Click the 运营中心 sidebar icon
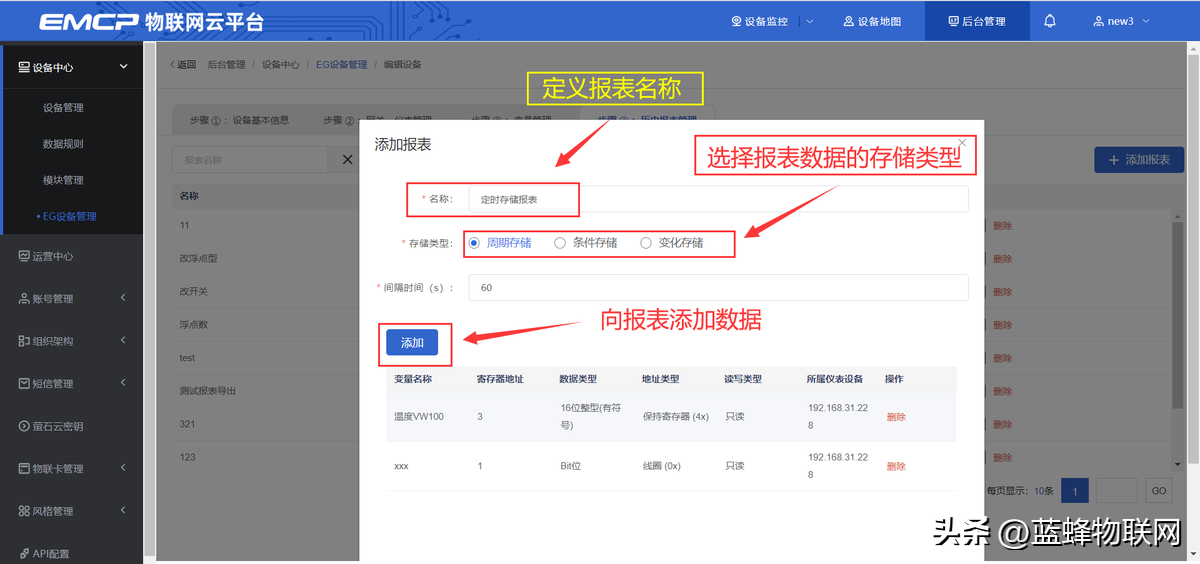The image size is (1200, 564). [24, 256]
